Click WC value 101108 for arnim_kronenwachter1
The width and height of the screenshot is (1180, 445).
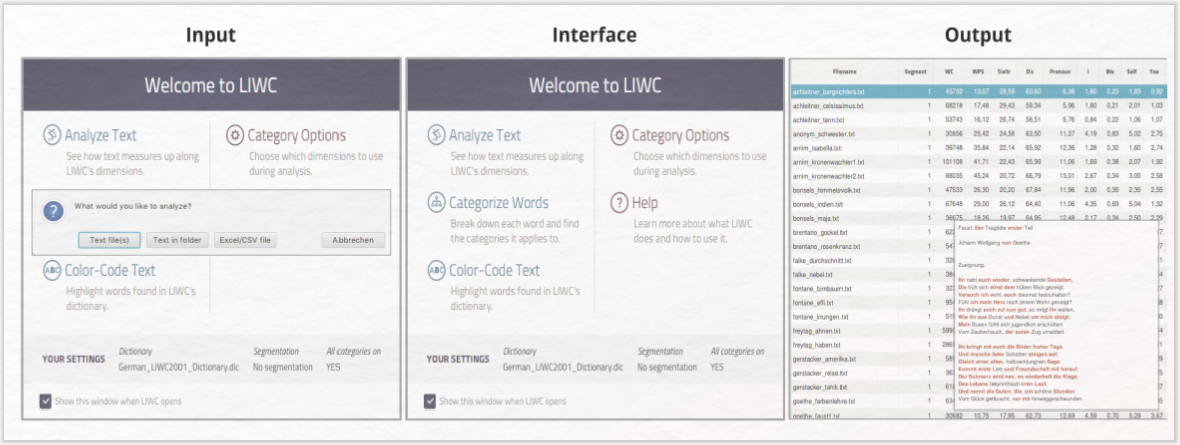click(952, 162)
